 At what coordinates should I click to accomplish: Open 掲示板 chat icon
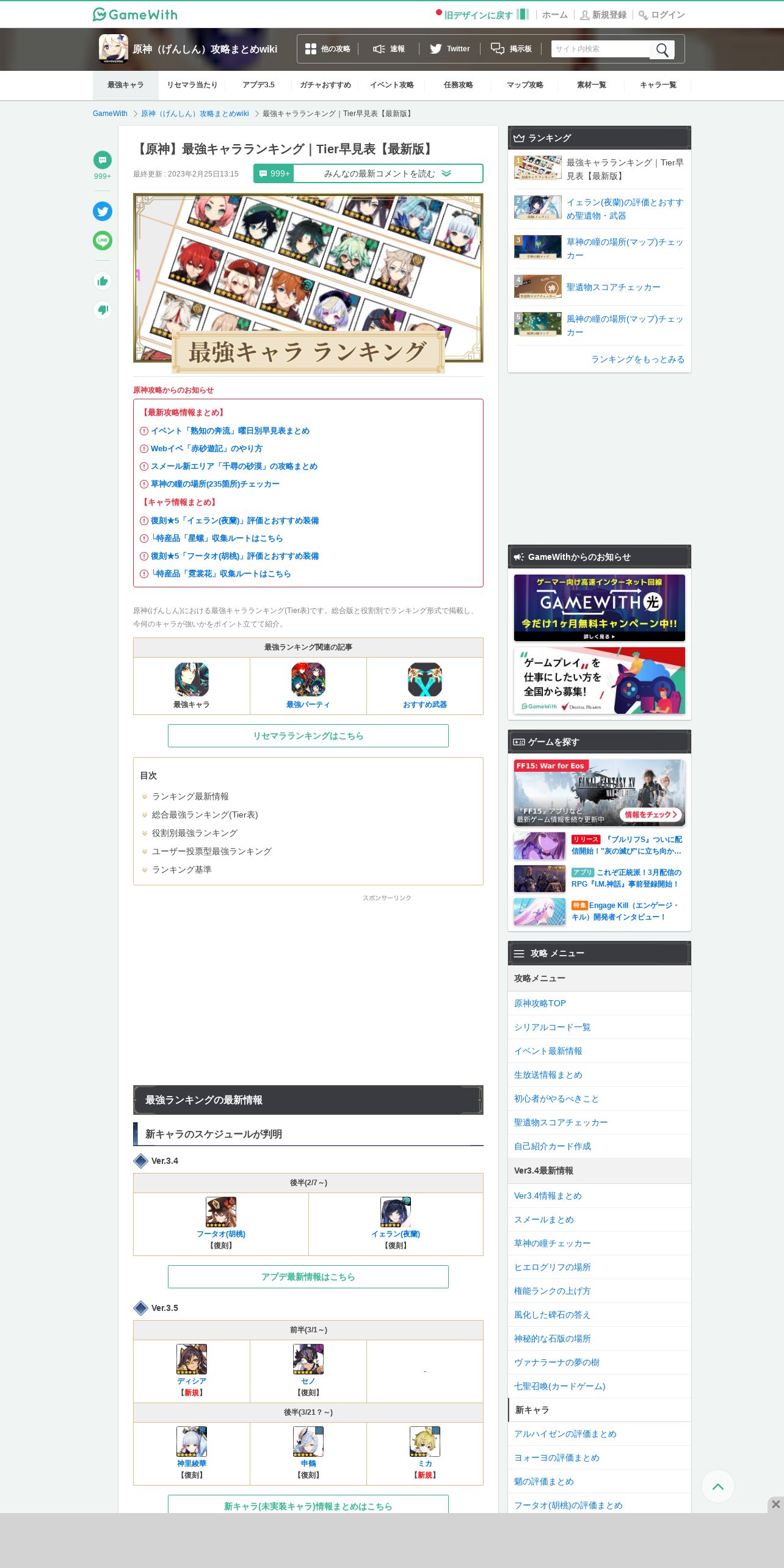tap(512, 49)
